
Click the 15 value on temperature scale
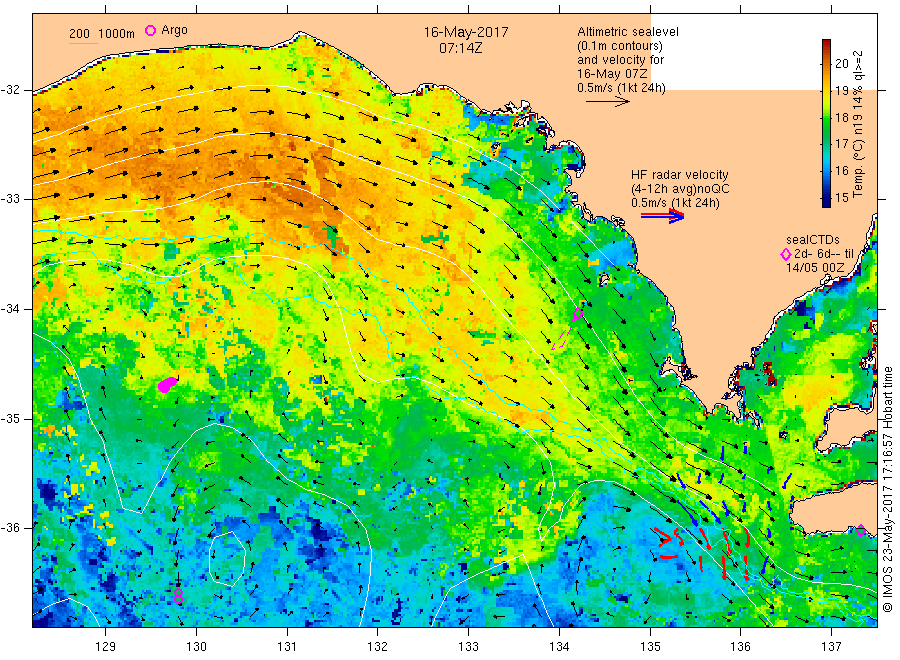[841, 198]
